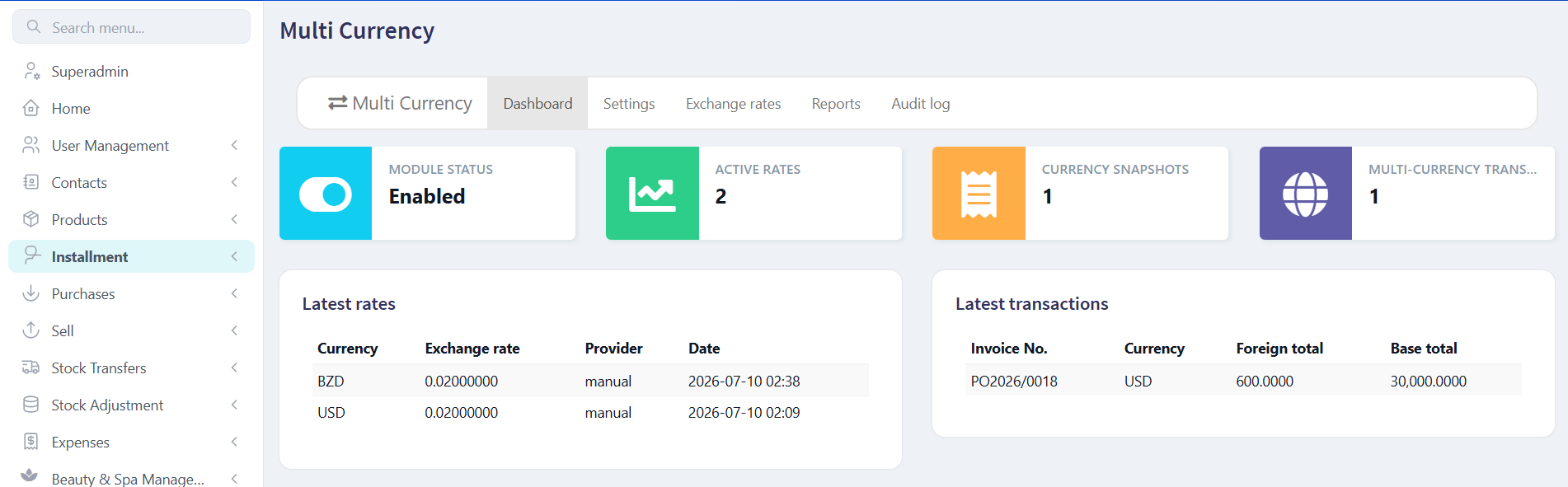The width and height of the screenshot is (1568, 487).
Task: Click the Foreign total column header
Action: pyautogui.click(x=1279, y=348)
